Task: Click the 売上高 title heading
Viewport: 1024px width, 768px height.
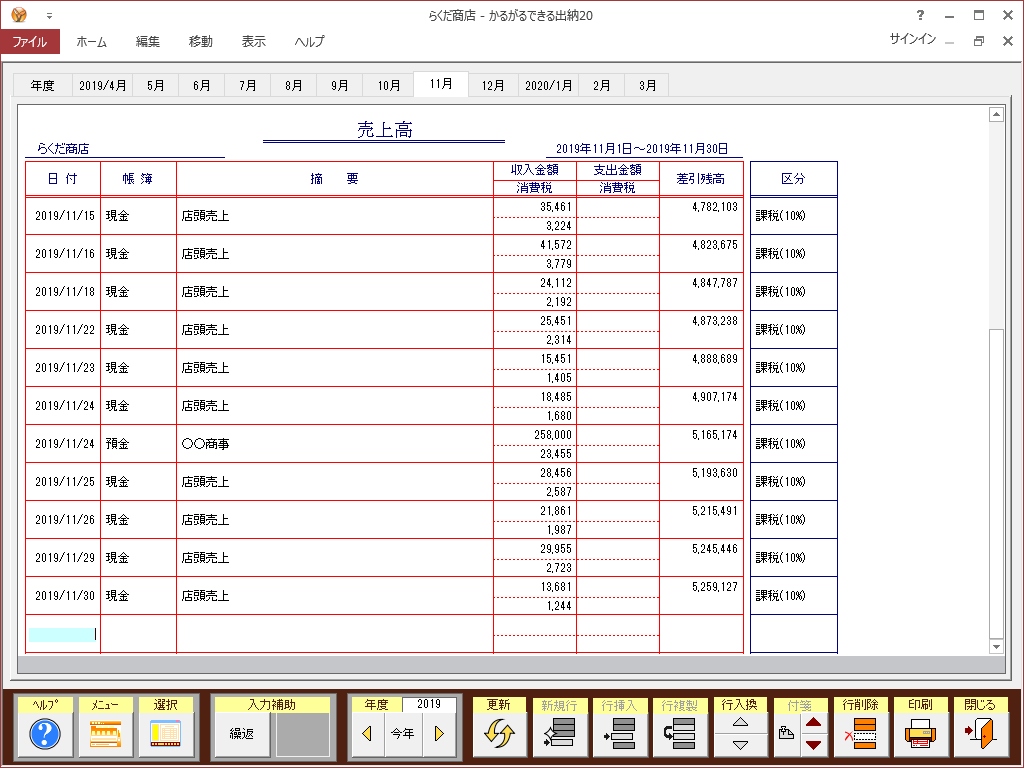Action: point(385,130)
